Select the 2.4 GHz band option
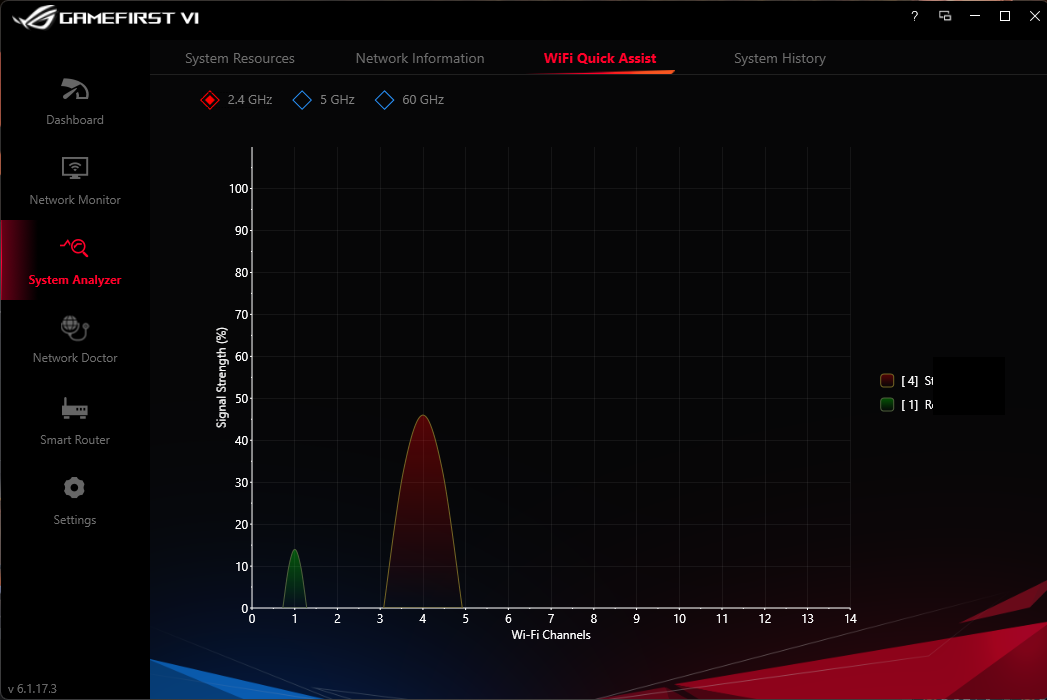 tap(236, 100)
